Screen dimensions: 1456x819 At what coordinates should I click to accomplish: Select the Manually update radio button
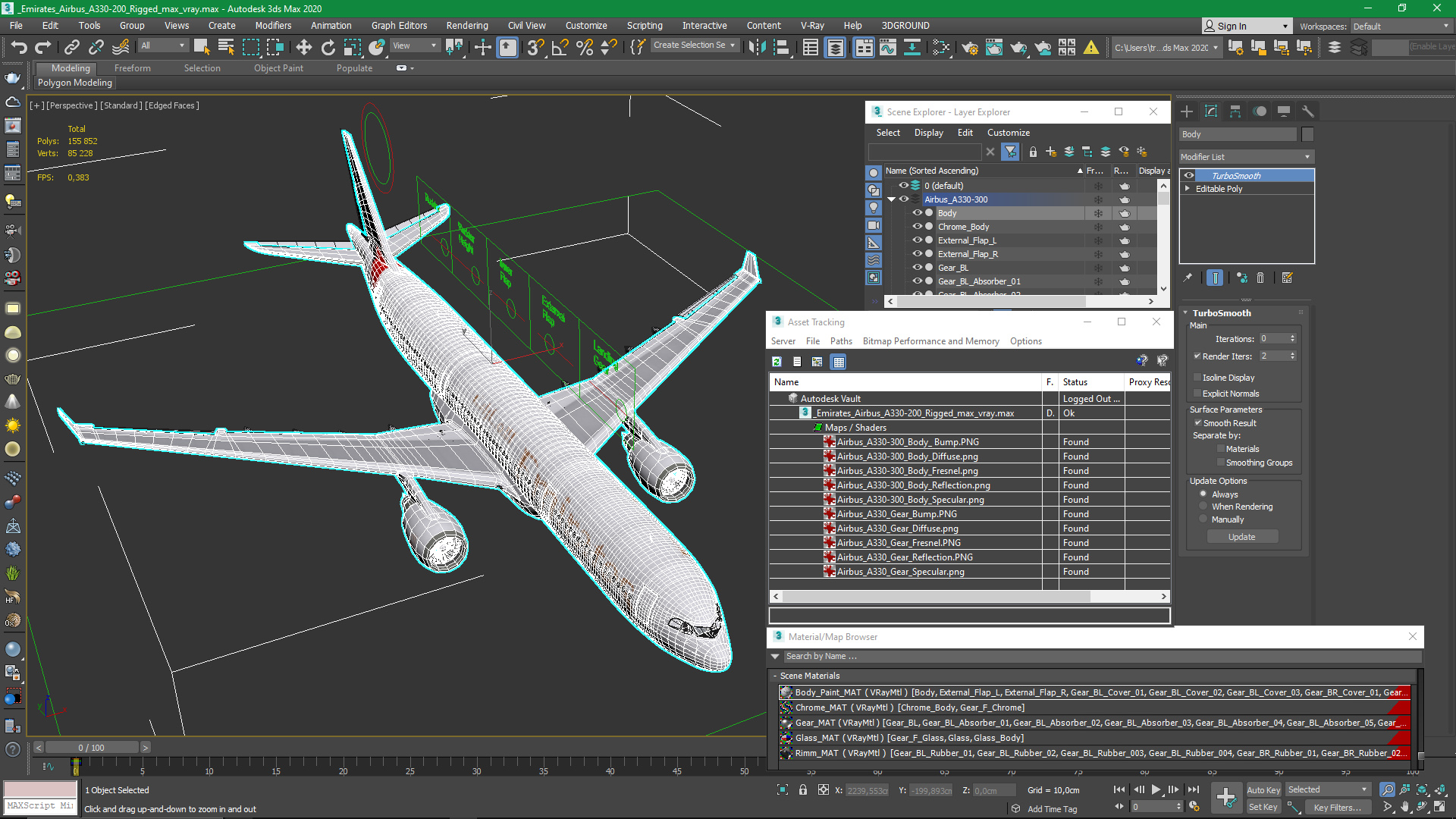point(1203,519)
